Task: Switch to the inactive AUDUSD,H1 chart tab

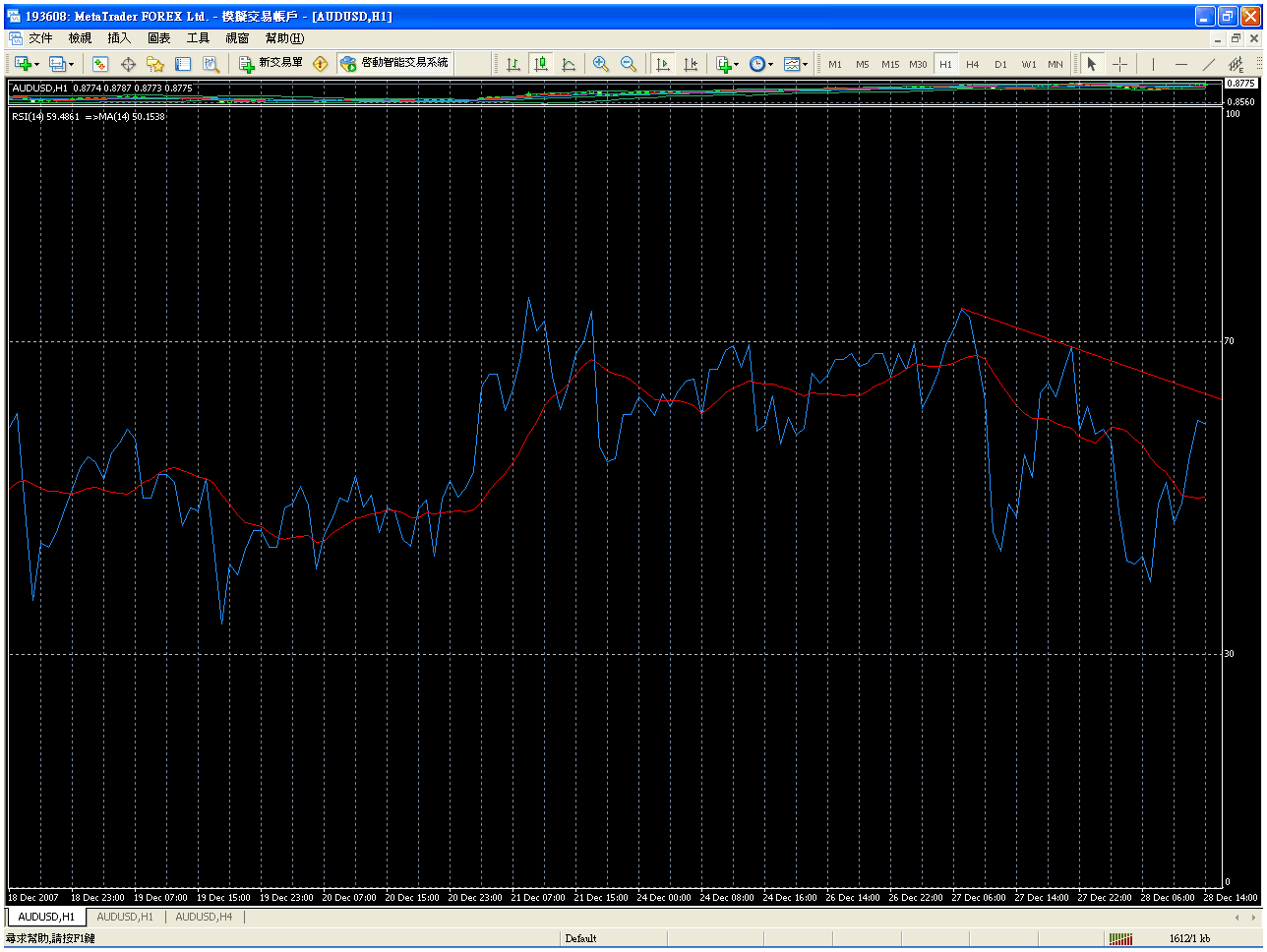Action: pos(125,917)
